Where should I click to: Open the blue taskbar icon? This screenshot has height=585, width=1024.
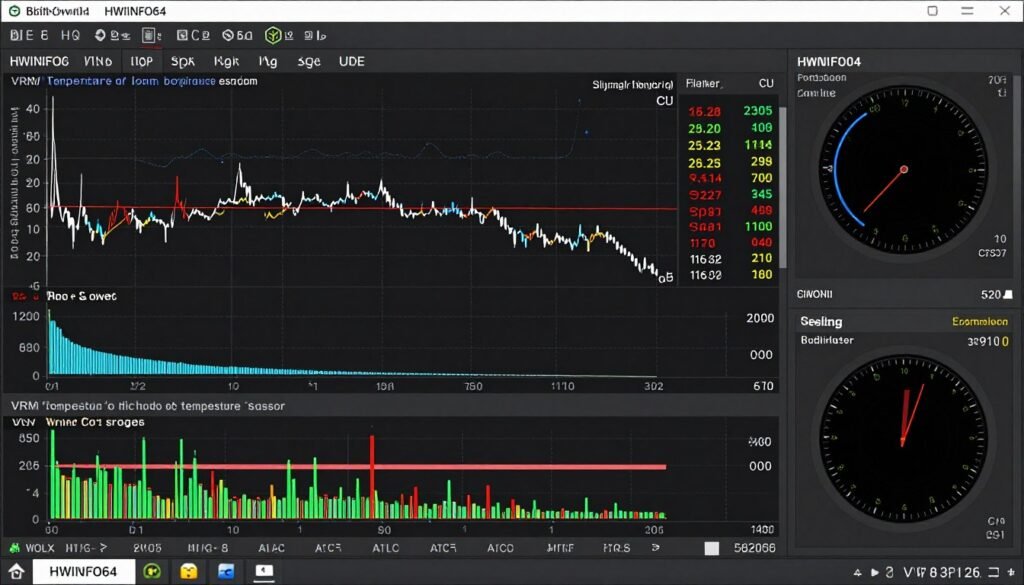pos(226,572)
